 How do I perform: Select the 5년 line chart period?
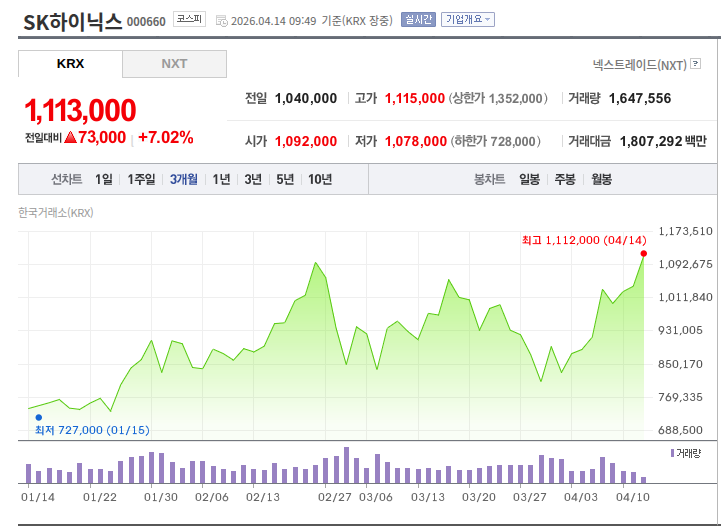285,179
